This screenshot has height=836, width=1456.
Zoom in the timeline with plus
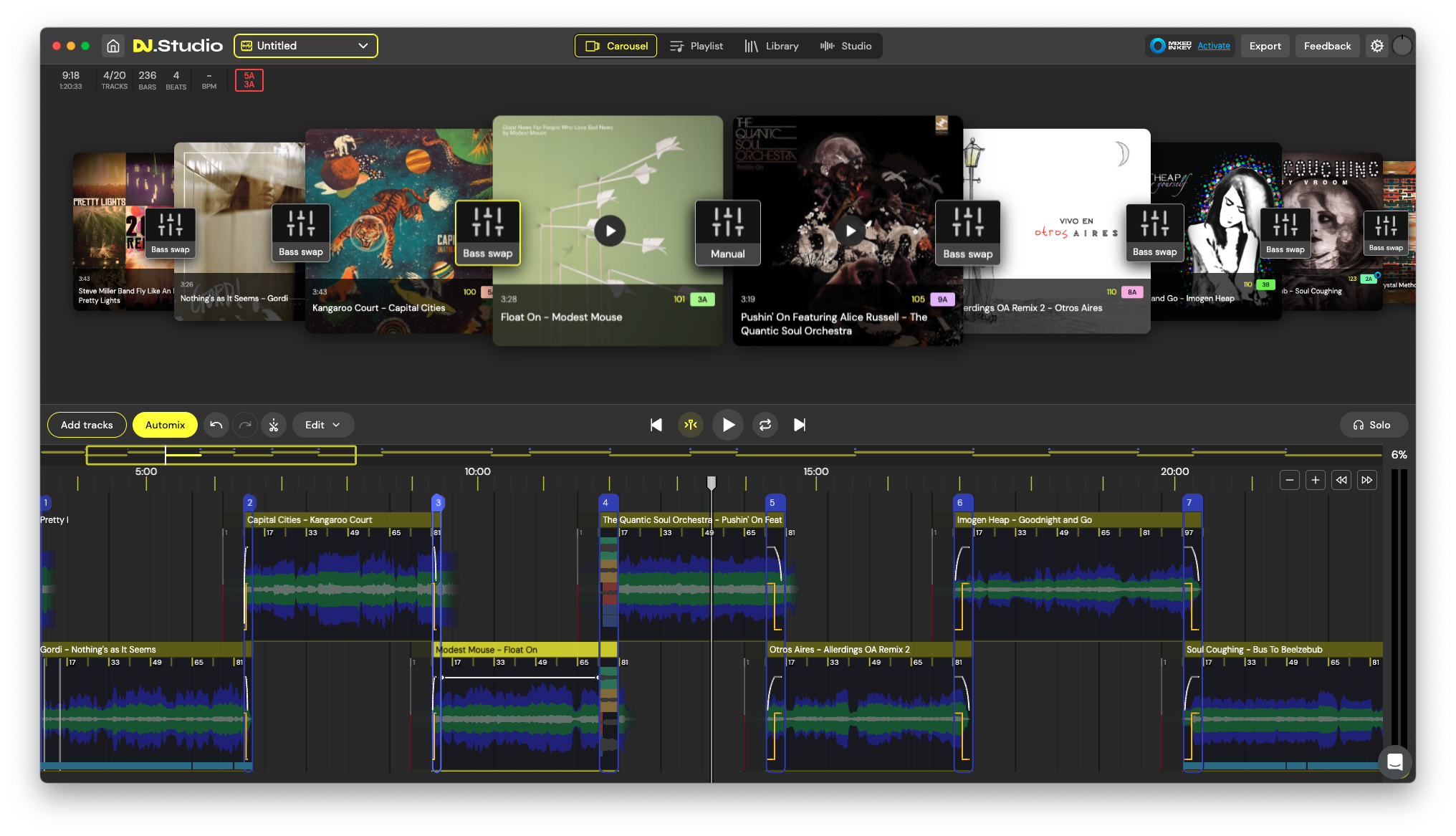point(1316,480)
